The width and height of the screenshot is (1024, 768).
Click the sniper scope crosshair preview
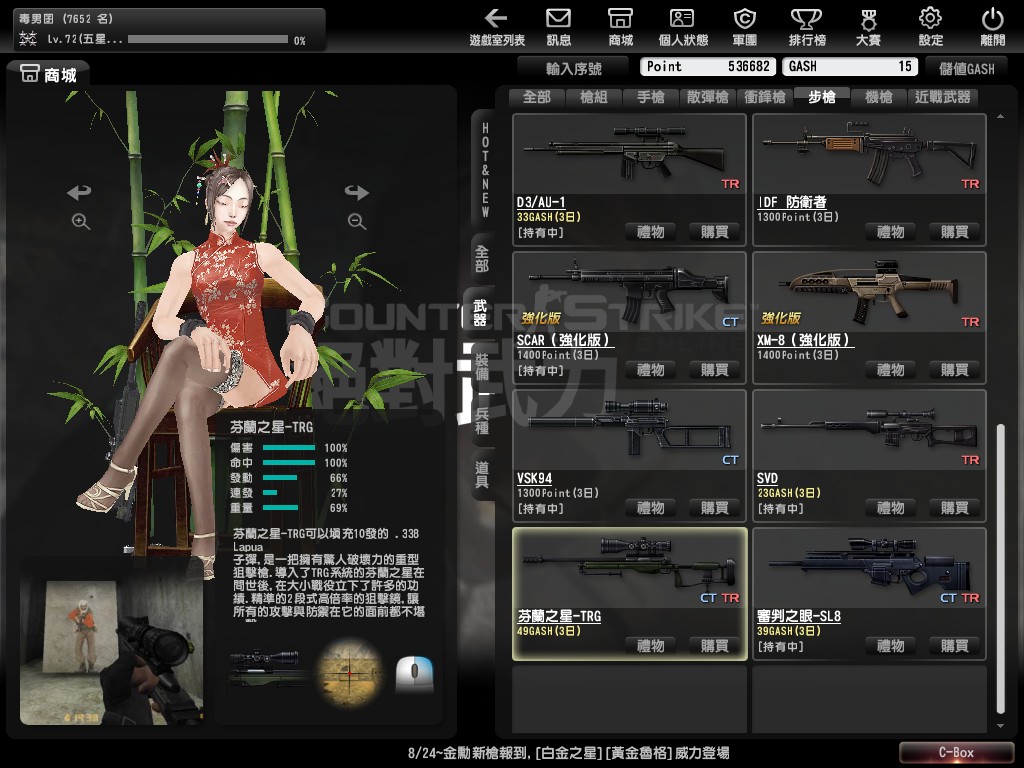point(349,673)
